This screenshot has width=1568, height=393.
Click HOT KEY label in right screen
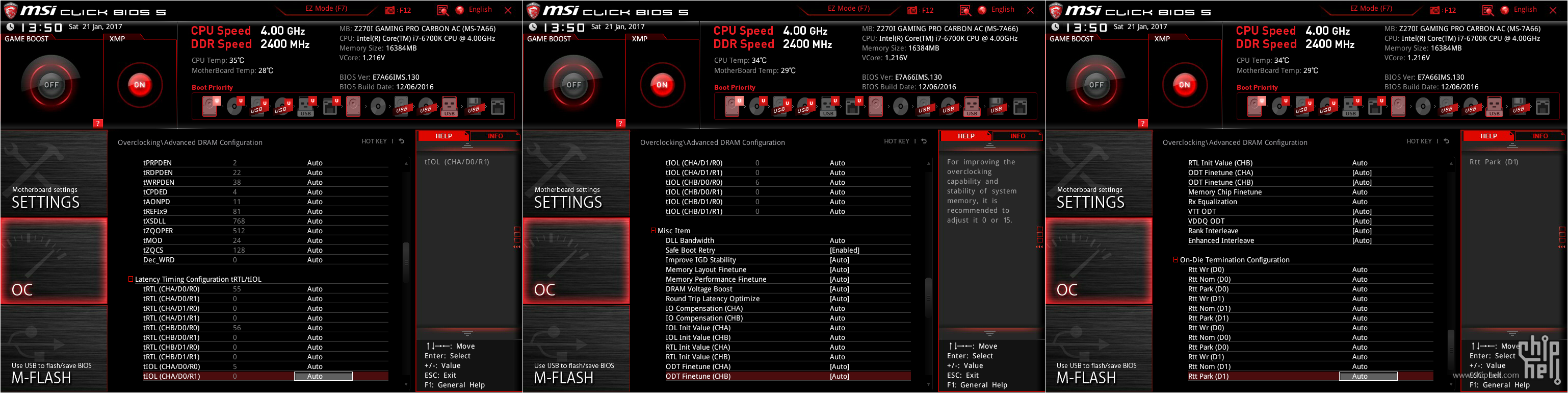[x=1419, y=141]
